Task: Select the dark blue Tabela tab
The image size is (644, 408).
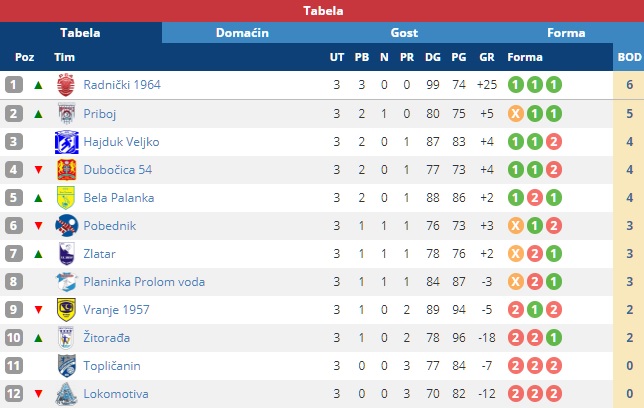Action: 80,32
